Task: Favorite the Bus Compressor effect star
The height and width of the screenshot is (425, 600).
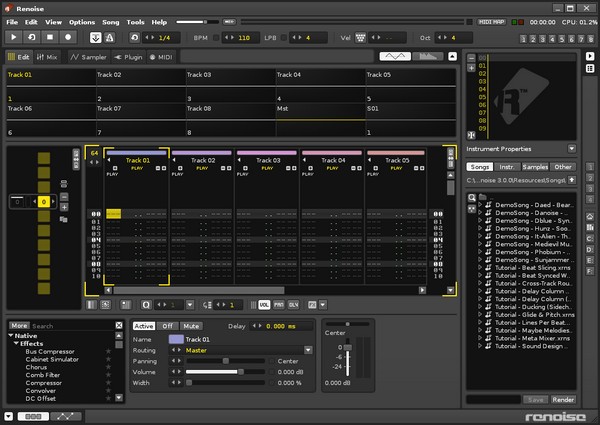Action: tap(108, 352)
